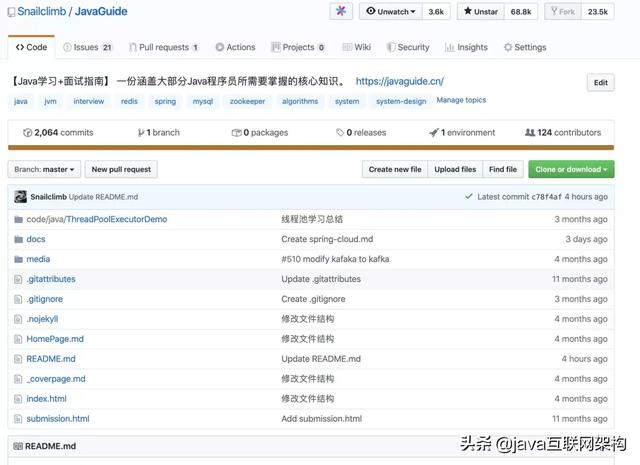The height and width of the screenshot is (465, 640).
Task: Click the mysql topic tag
Action: [203, 101]
